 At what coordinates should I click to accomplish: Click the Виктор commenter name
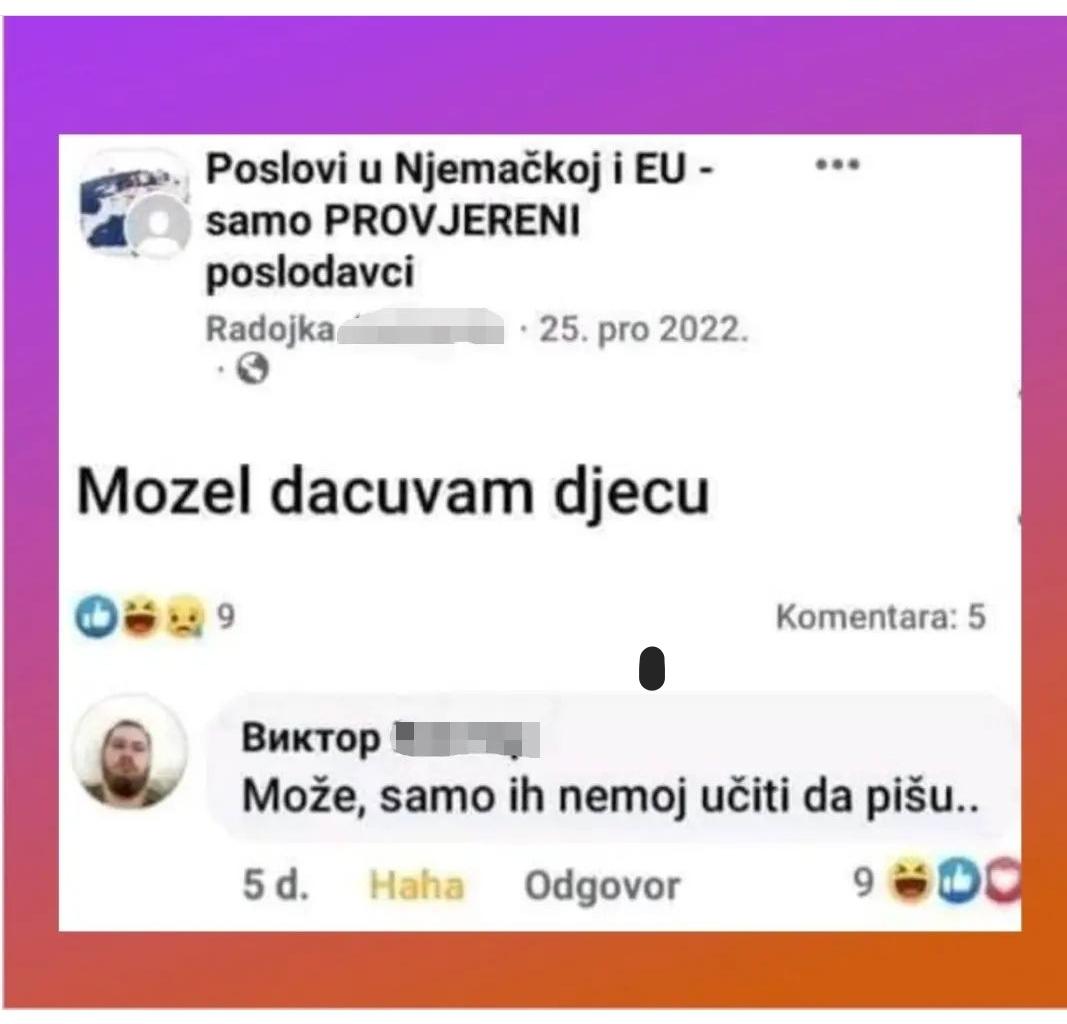[311, 738]
